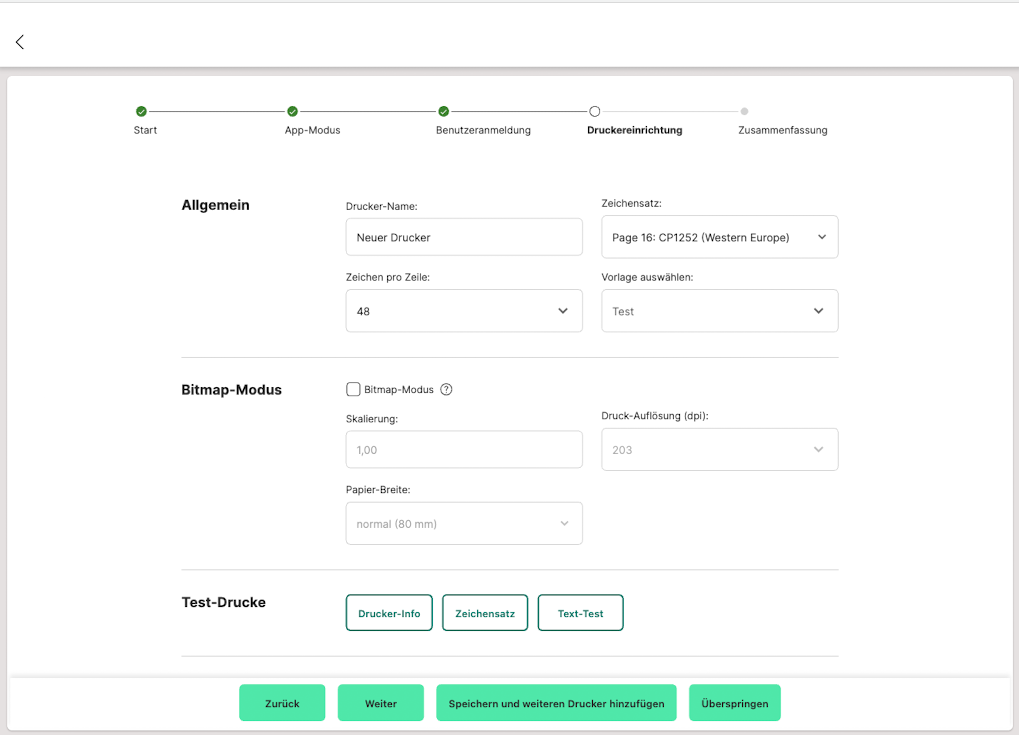Expand the Papier-Breite dropdown
Image resolution: width=1019 pixels, height=735 pixels.
point(464,524)
